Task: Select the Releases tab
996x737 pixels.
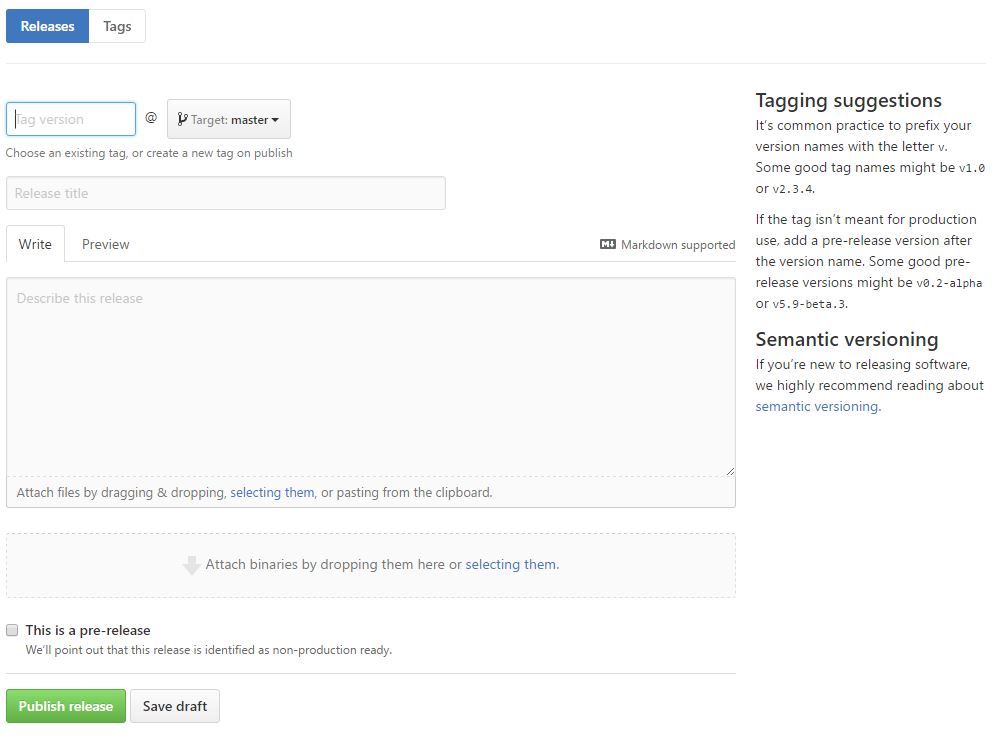Action: (x=47, y=26)
